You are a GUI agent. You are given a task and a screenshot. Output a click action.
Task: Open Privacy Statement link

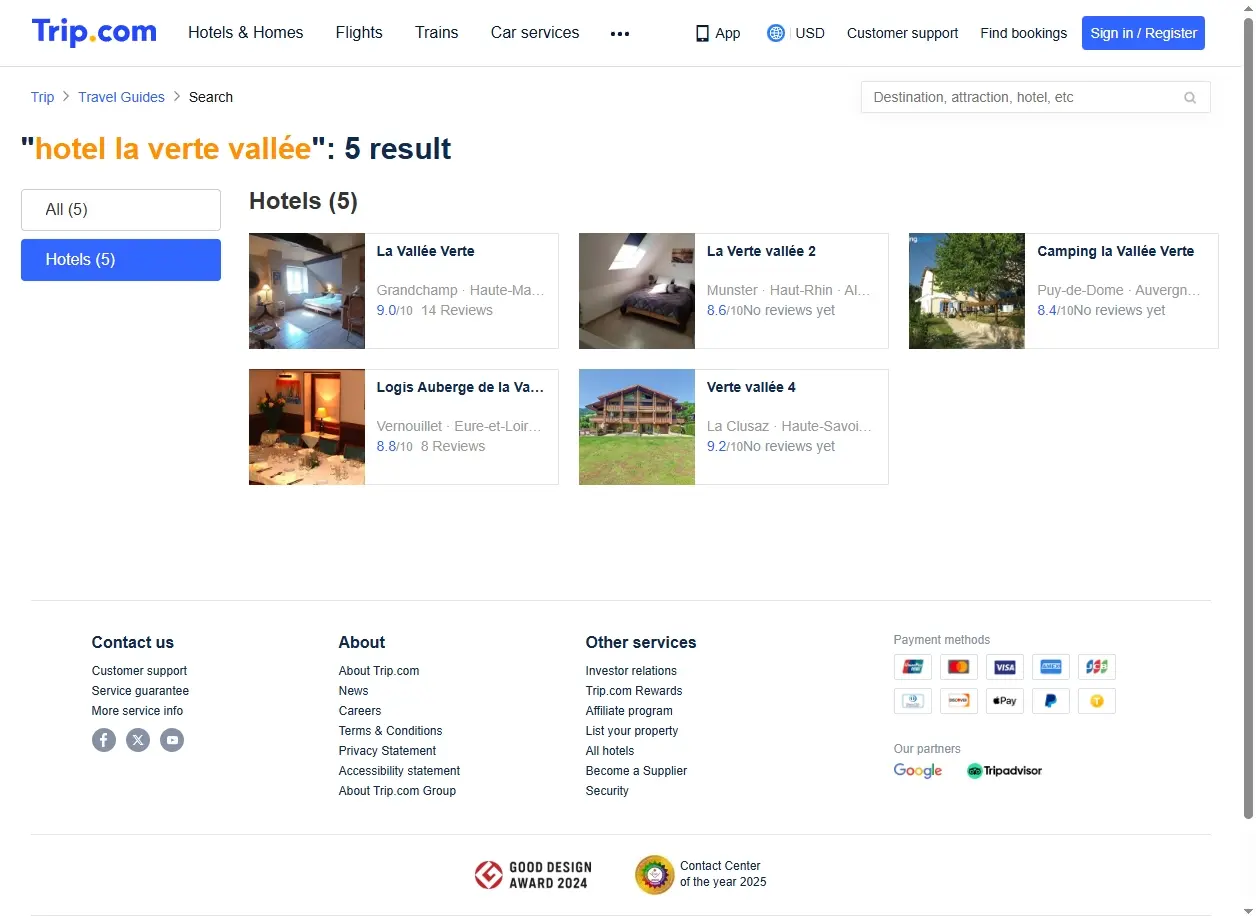387,751
